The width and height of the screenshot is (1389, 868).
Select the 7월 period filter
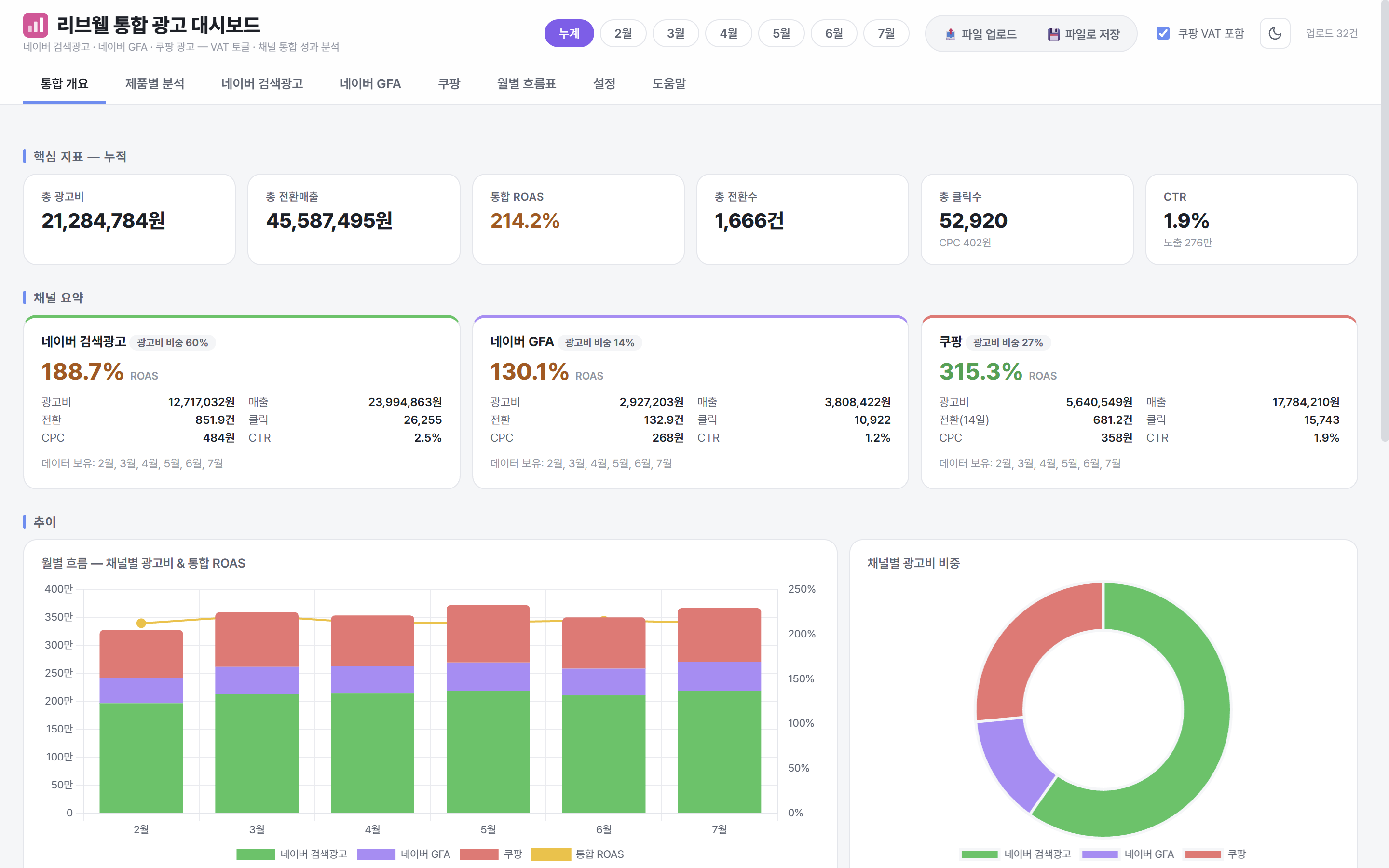[886, 33]
